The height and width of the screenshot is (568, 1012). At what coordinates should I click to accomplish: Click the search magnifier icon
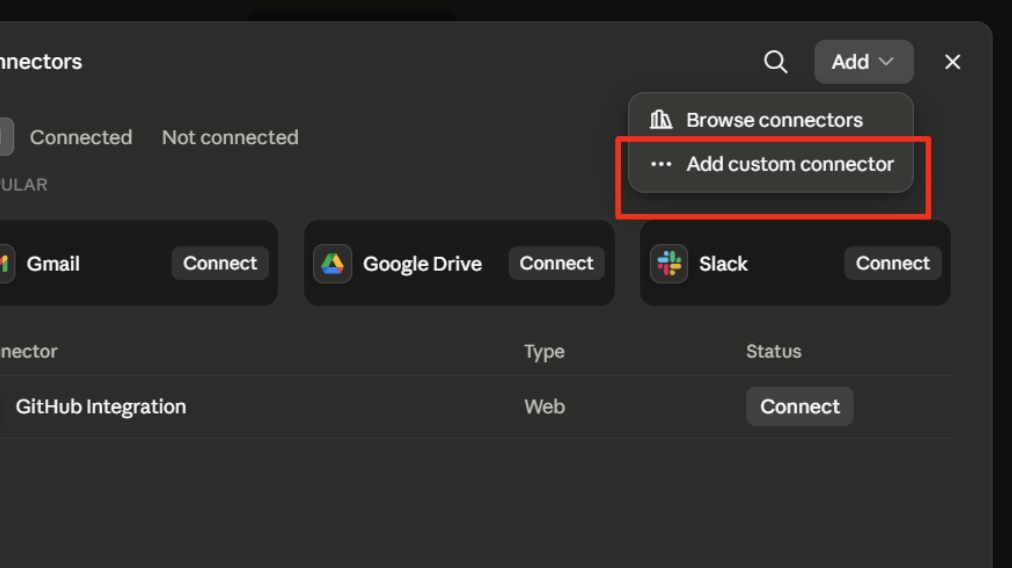[x=775, y=62]
